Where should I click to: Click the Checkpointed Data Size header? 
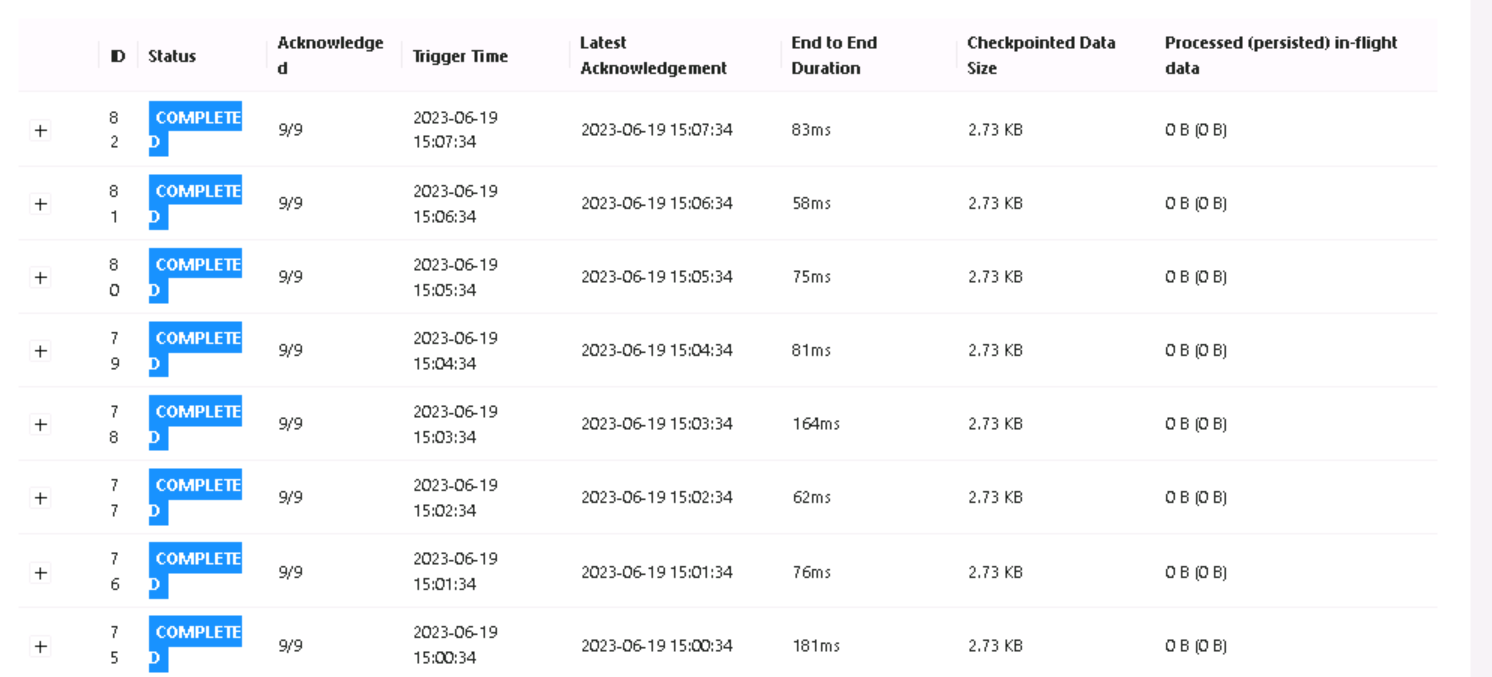click(x=1041, y=55)
